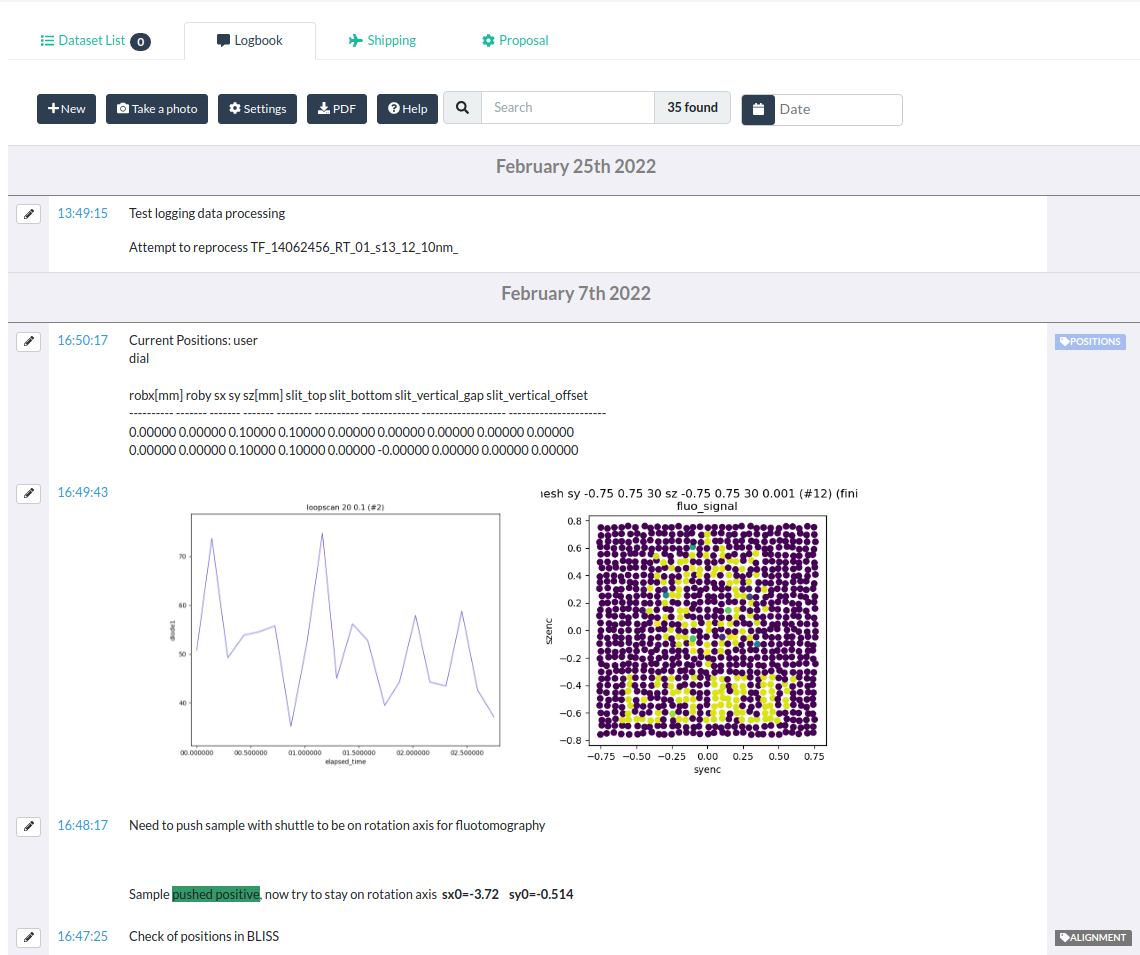The image size is (1140, 955).
Task: Click the edit pencil for the Current Positions entry
Action: (28, 341)
